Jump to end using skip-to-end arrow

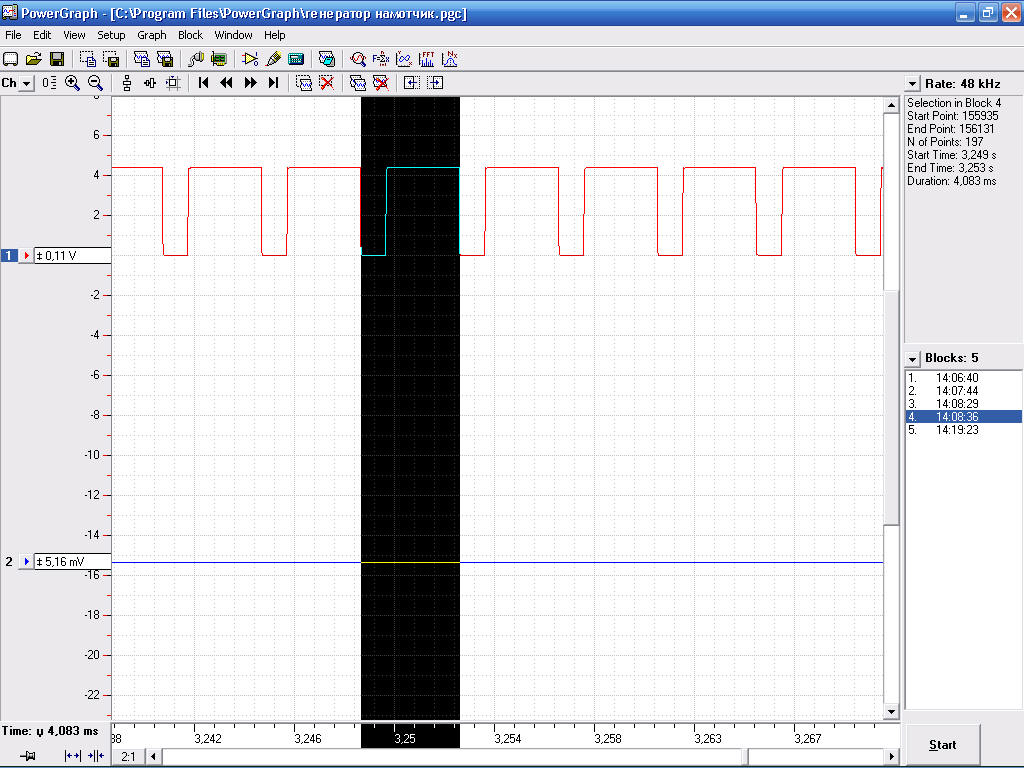point(274,83)
